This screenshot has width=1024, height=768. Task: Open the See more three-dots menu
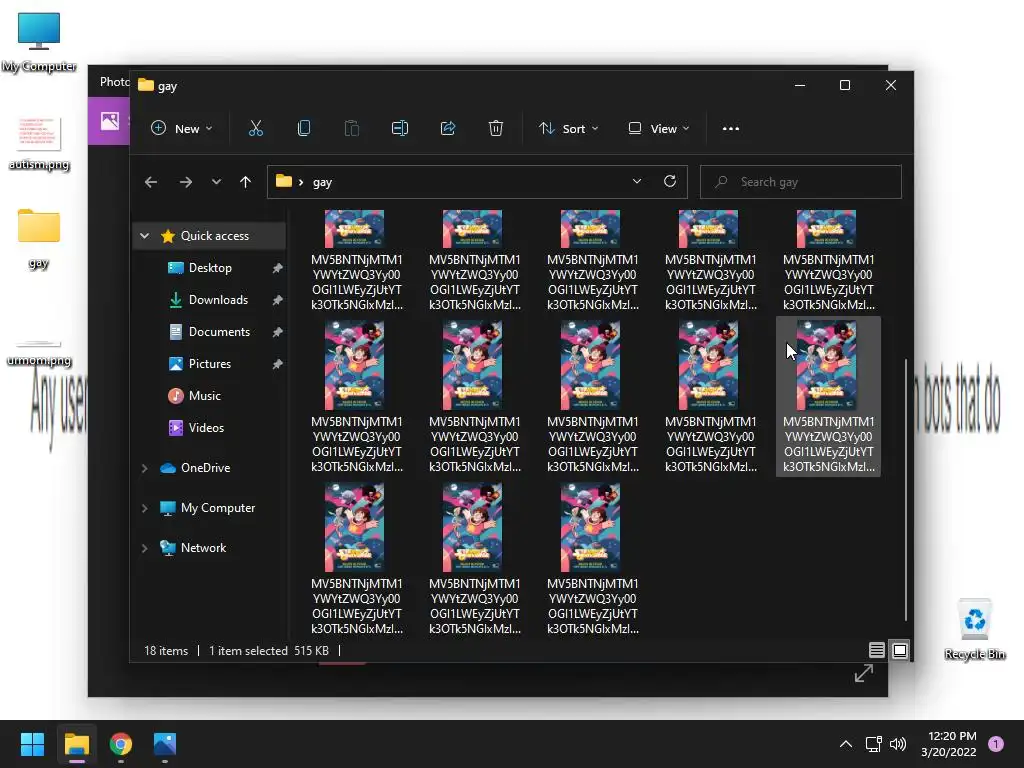[731, 129]
